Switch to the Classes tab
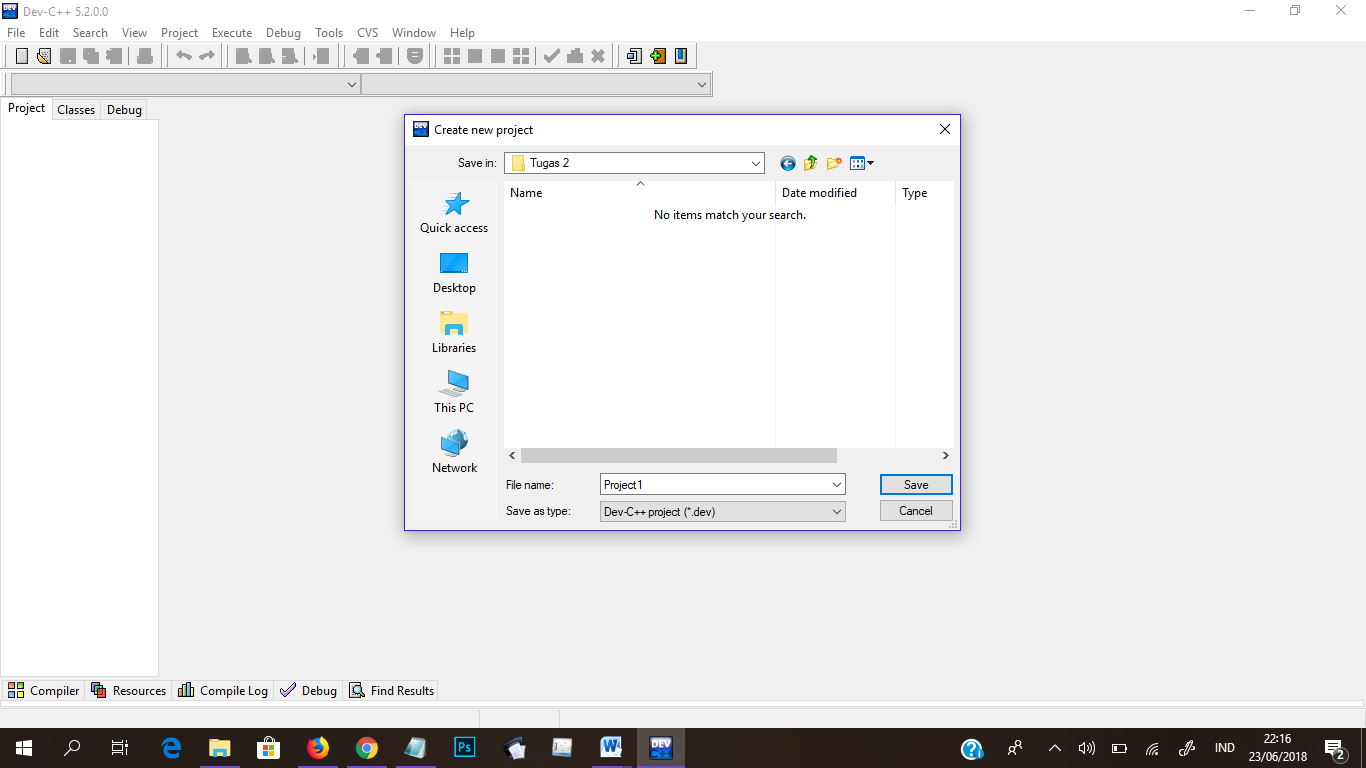 (x=76, y=110)
